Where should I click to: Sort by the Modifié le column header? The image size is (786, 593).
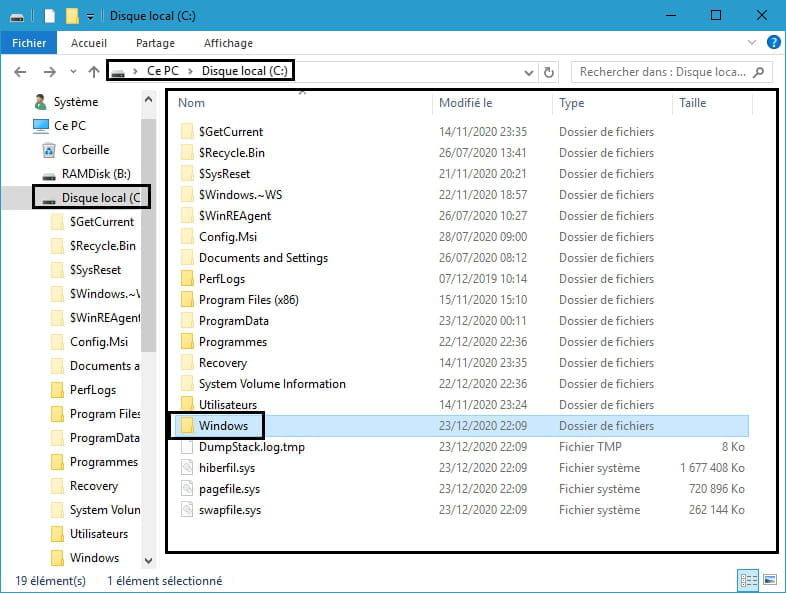[465, 103]
